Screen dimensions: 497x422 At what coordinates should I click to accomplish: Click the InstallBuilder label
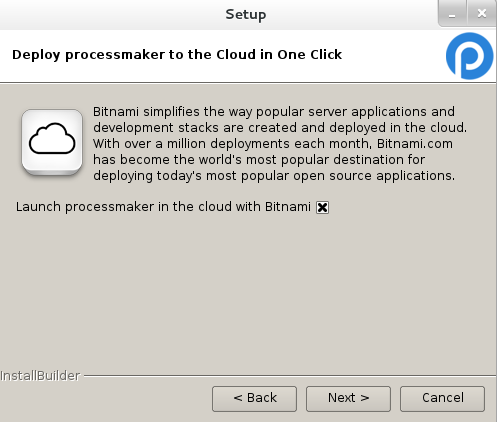tap(40, 376)
